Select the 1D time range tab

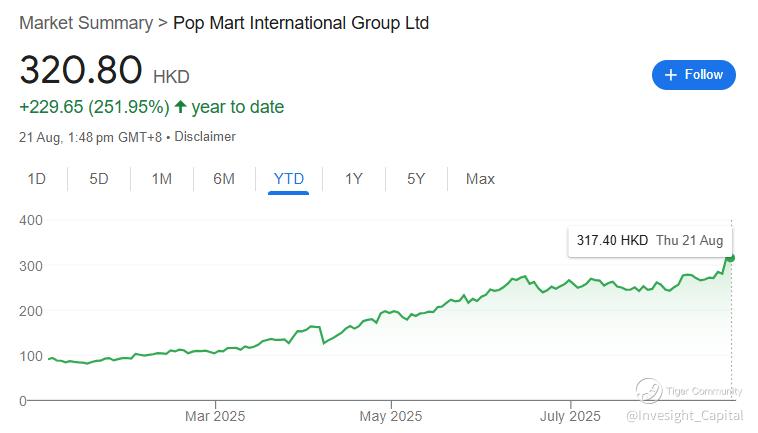point(37,179)
